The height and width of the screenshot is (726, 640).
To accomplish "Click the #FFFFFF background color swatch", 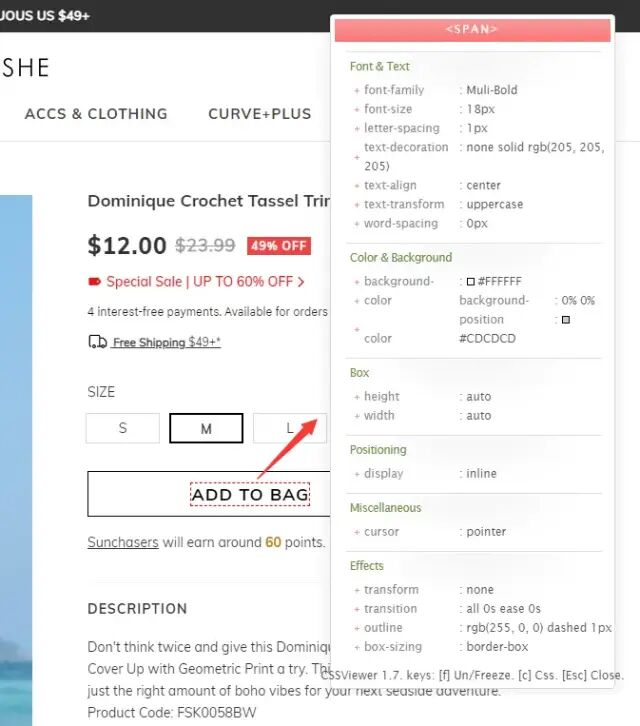I will (x=471, y=282).
